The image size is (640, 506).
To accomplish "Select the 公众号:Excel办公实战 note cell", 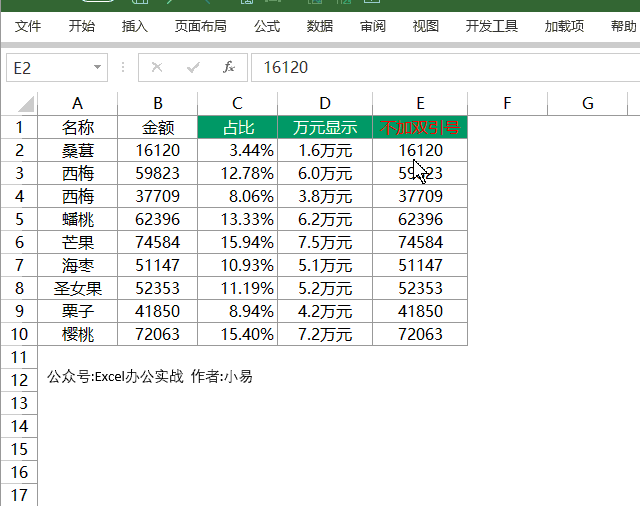I will pos(116,376).
